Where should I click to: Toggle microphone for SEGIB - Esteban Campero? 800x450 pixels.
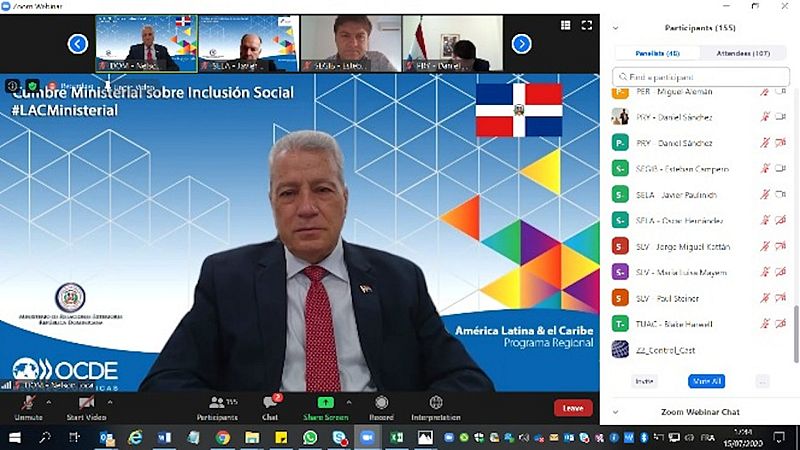point(765,168)
